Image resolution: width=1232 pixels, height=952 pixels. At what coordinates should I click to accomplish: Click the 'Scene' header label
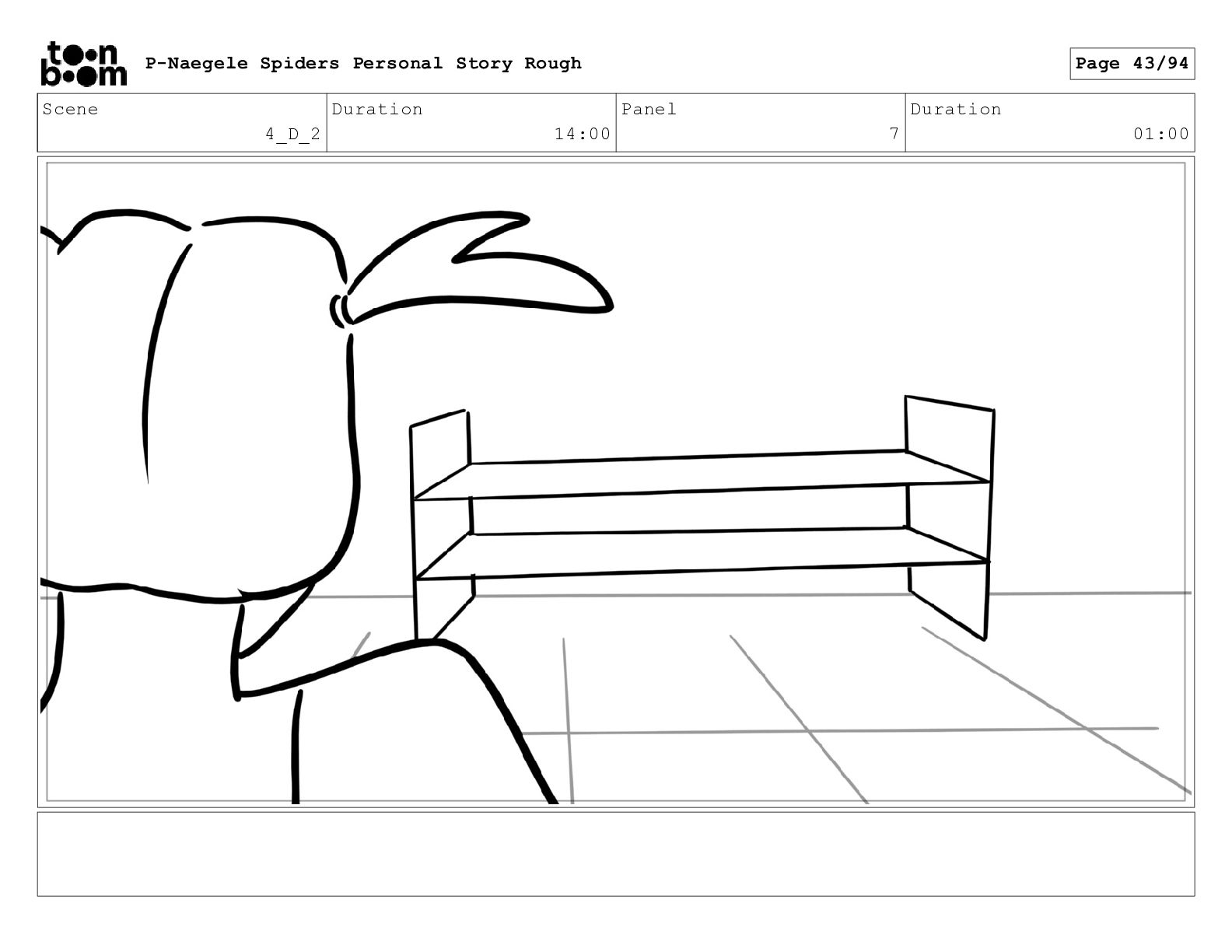[70, 109]
